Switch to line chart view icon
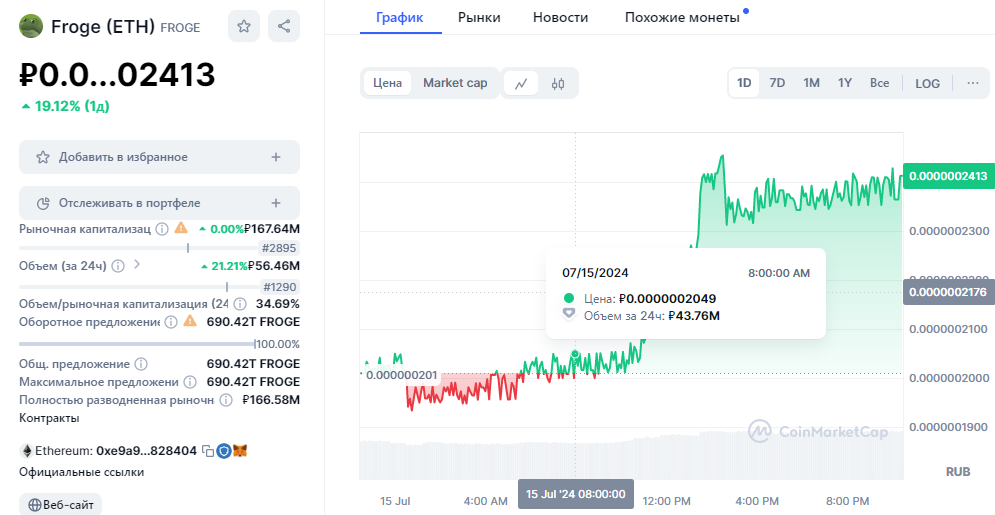The height and width of the screenshot is (515, 995). (521, 83)
